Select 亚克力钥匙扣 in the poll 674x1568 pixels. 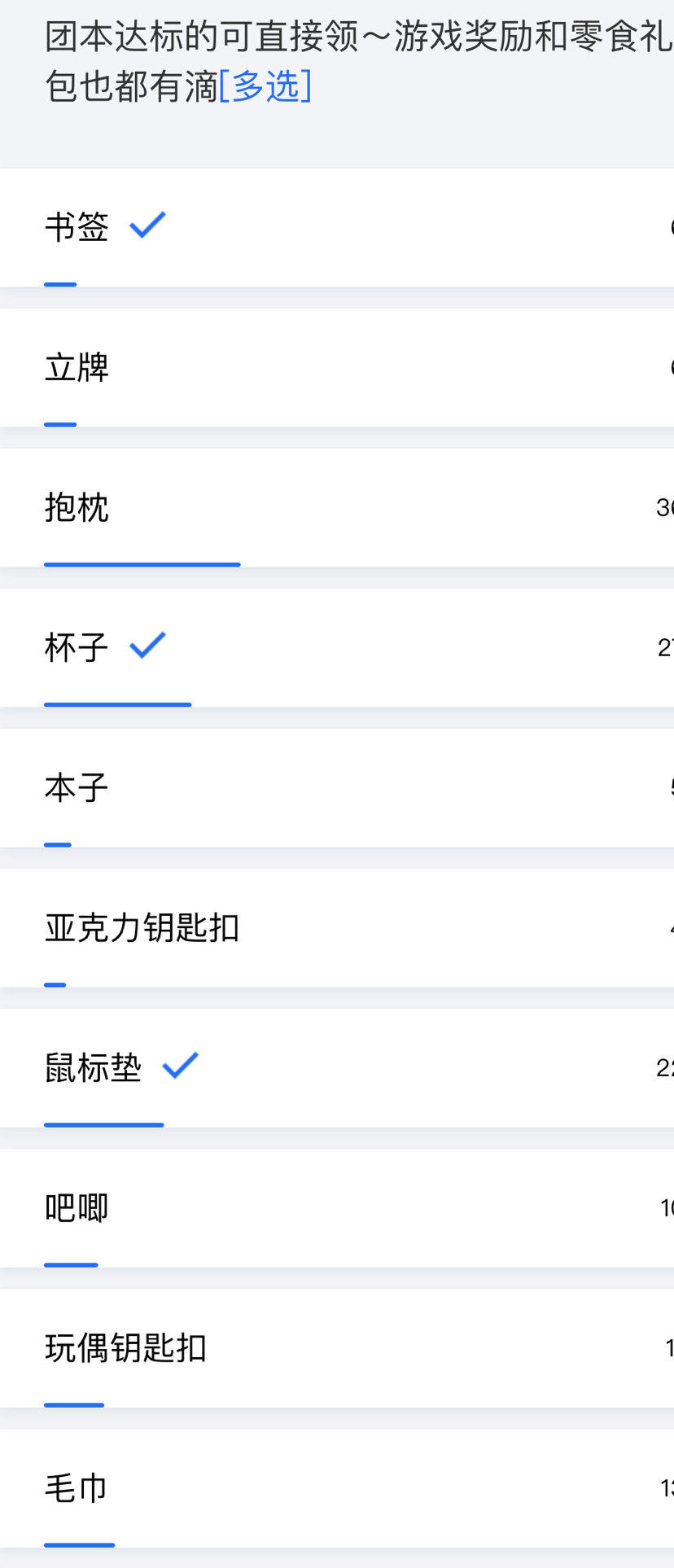click(337, 928)
